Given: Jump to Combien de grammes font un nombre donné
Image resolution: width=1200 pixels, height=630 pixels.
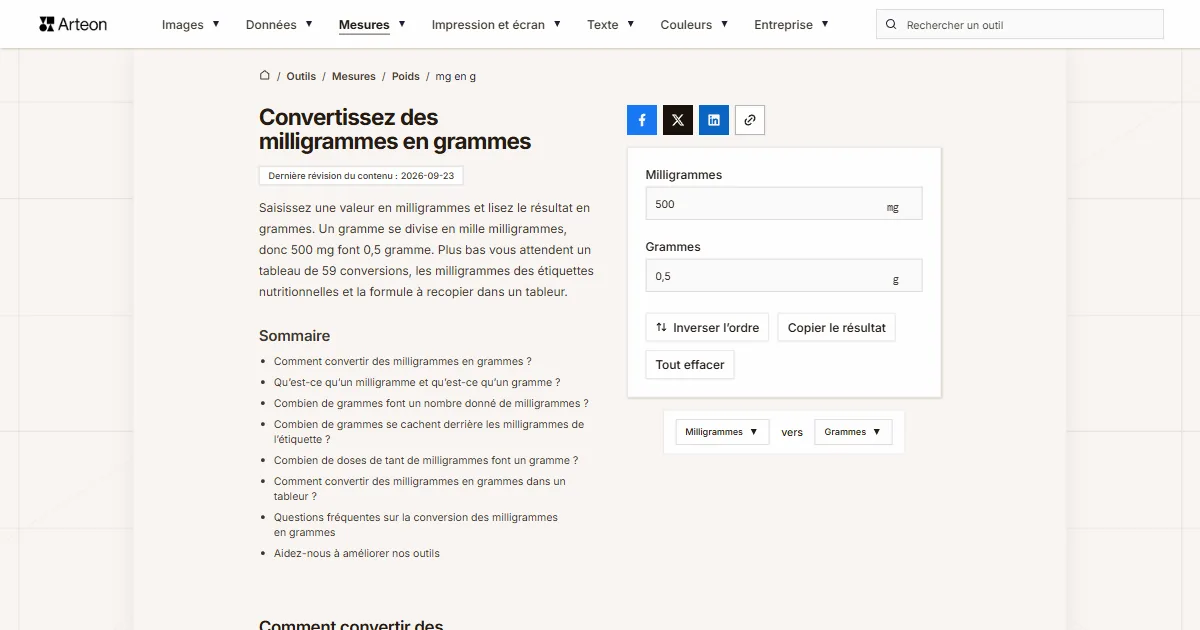Looking at the screenshot, I should click(x=431, y=403).
